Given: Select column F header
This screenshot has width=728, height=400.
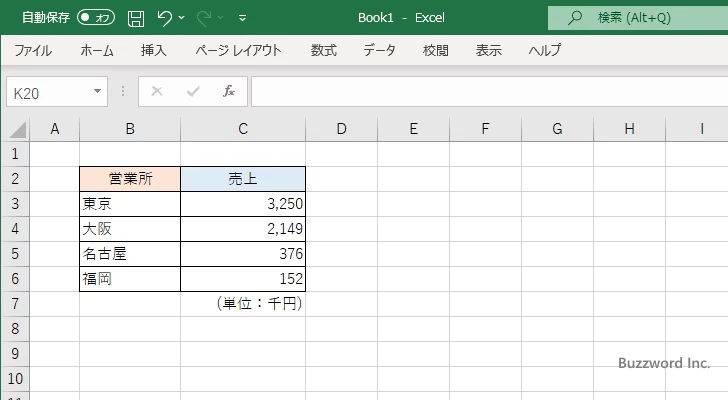Looking at the screenshot, I should click(485, 129).
